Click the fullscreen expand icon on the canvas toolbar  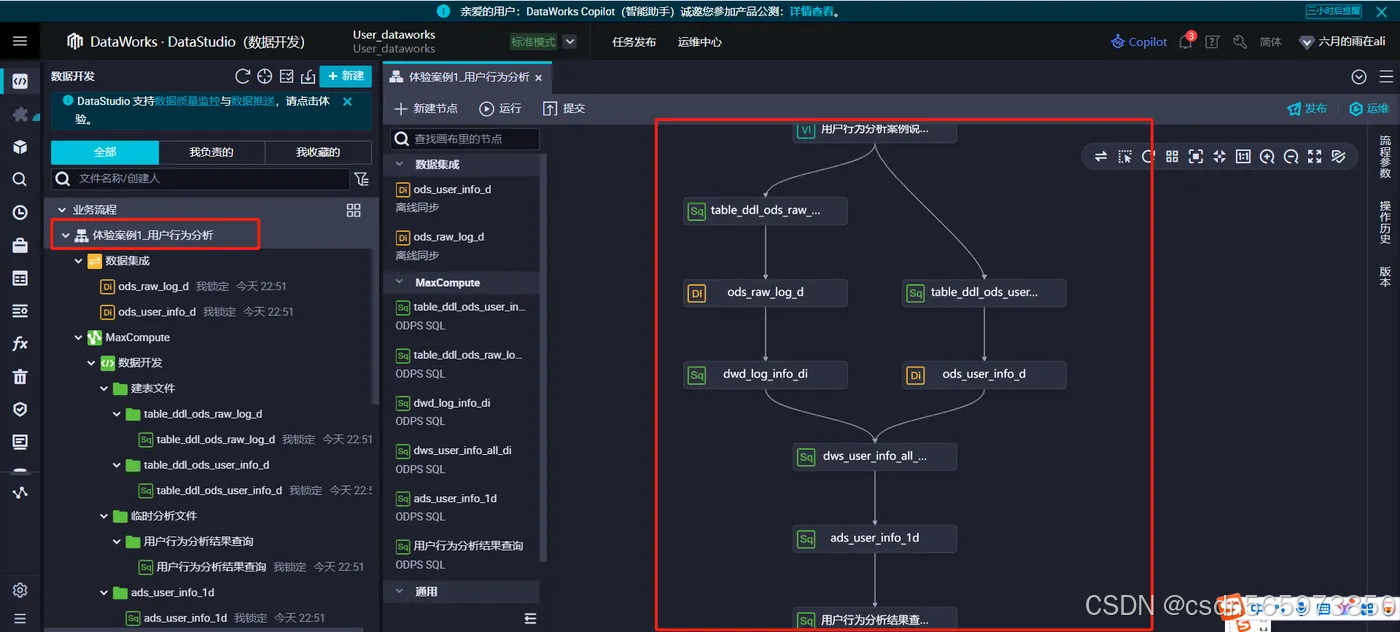coord(1315,156)
